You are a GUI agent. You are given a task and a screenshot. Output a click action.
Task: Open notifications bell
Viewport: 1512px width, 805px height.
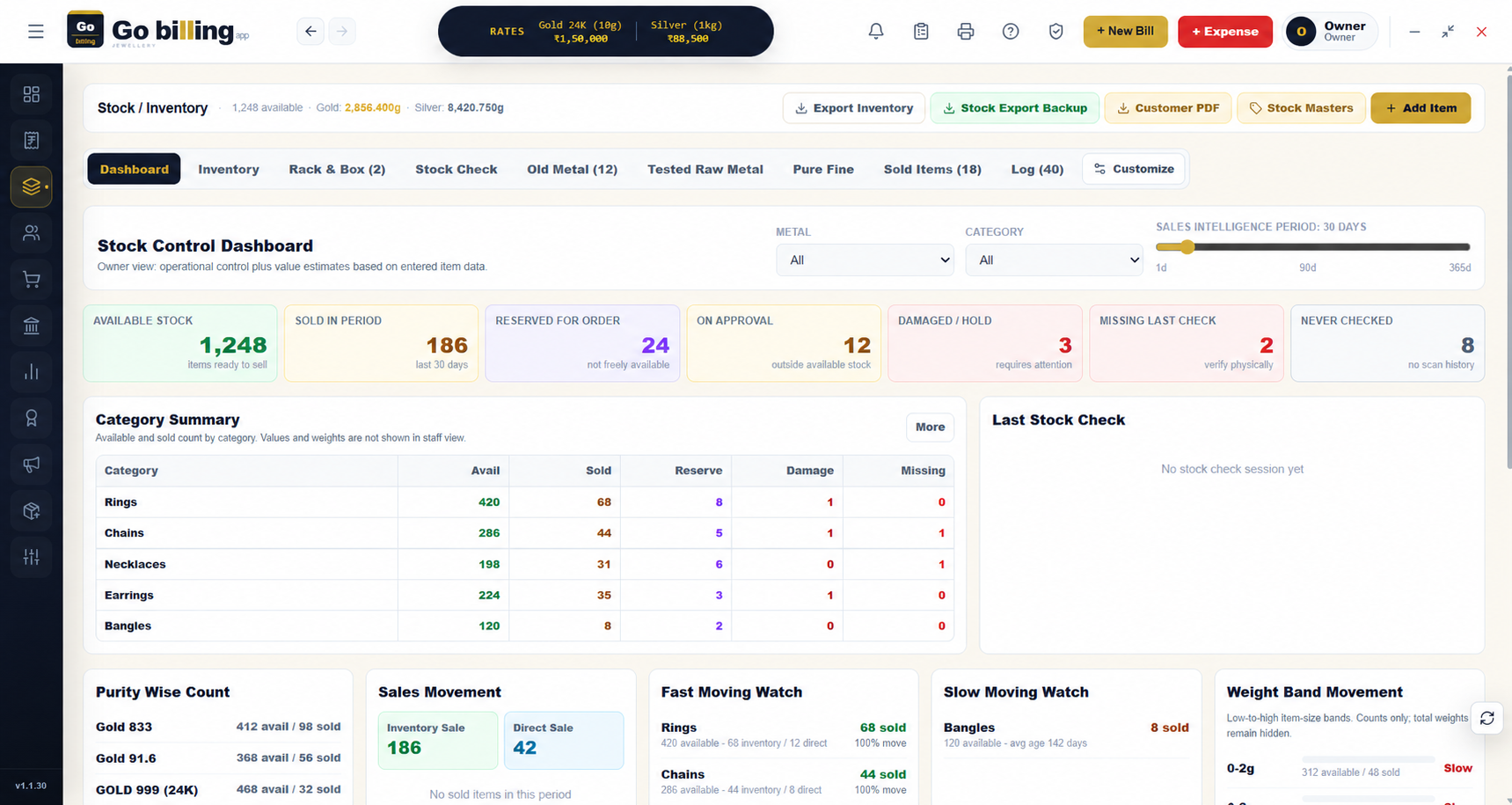tap(876, 32)
